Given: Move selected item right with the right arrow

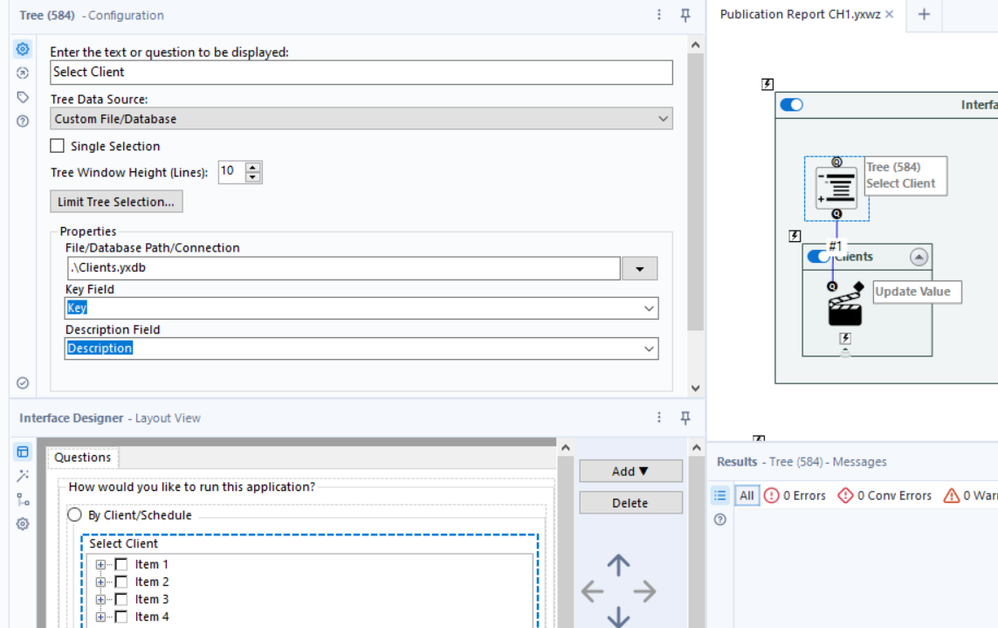Looking at the screenshot, I should (x=645, y=591).
